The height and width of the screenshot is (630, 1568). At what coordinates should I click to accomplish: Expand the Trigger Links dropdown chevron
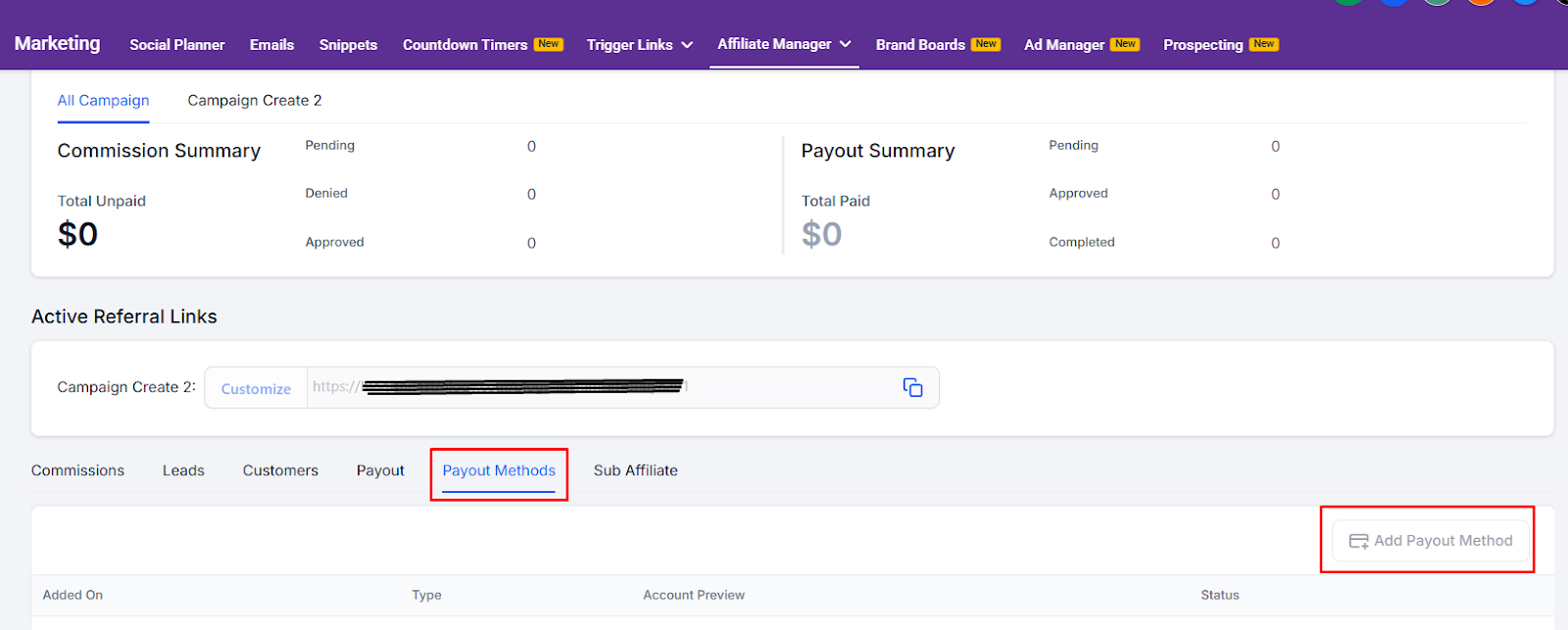(x=687, y=45)
